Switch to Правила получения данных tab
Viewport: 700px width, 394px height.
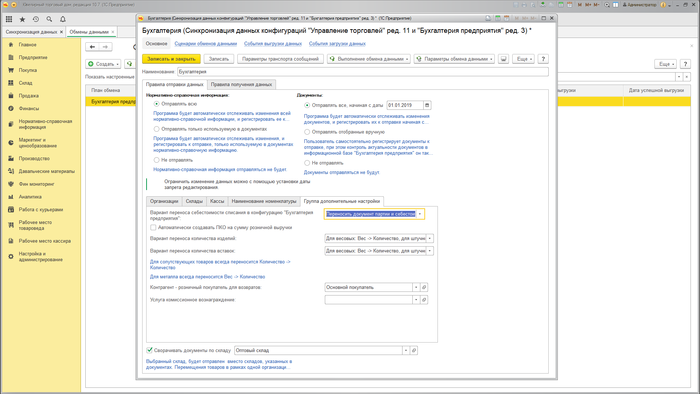point(241,84)
